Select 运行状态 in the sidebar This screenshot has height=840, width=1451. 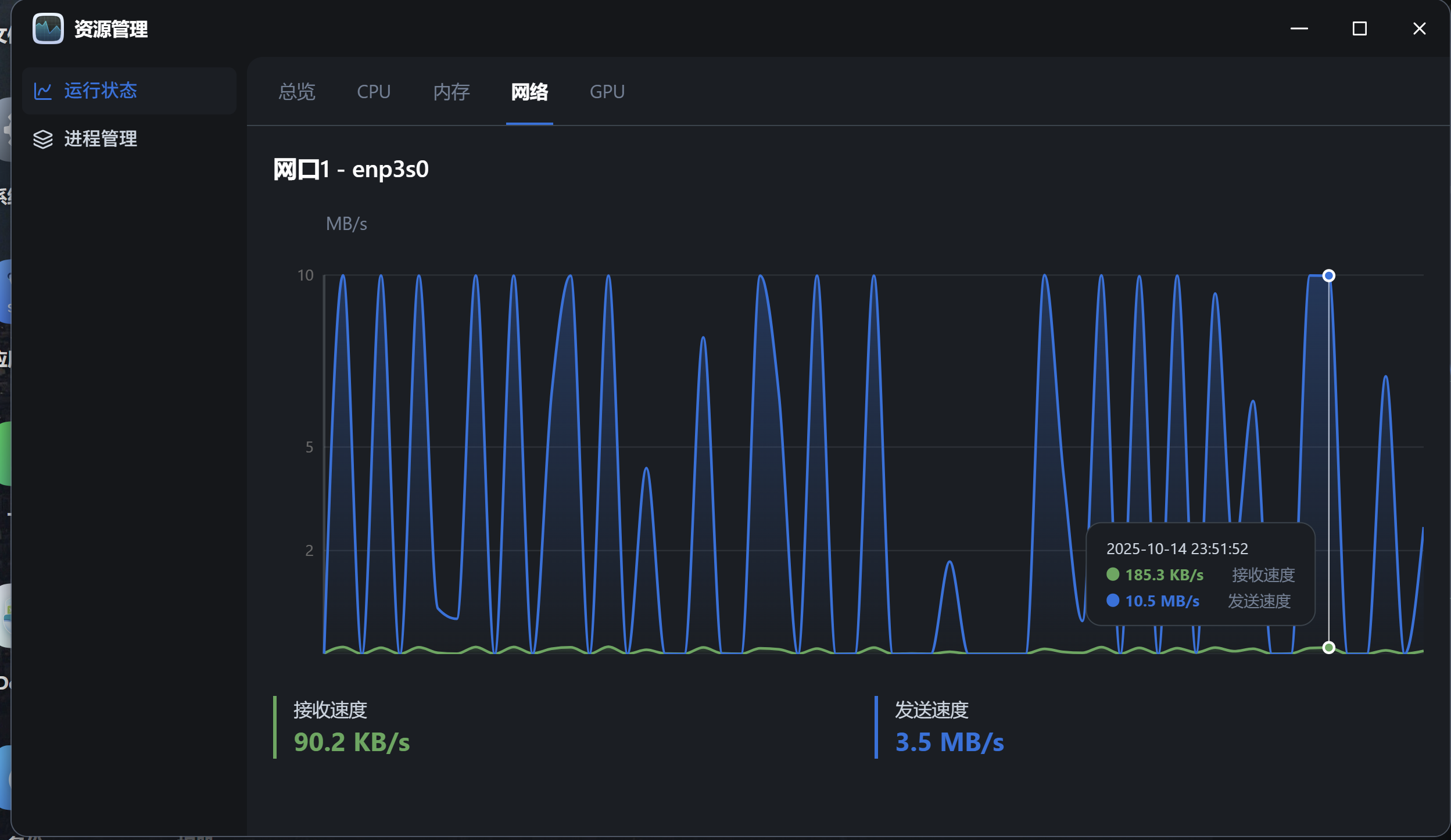[x=101, y=91]
